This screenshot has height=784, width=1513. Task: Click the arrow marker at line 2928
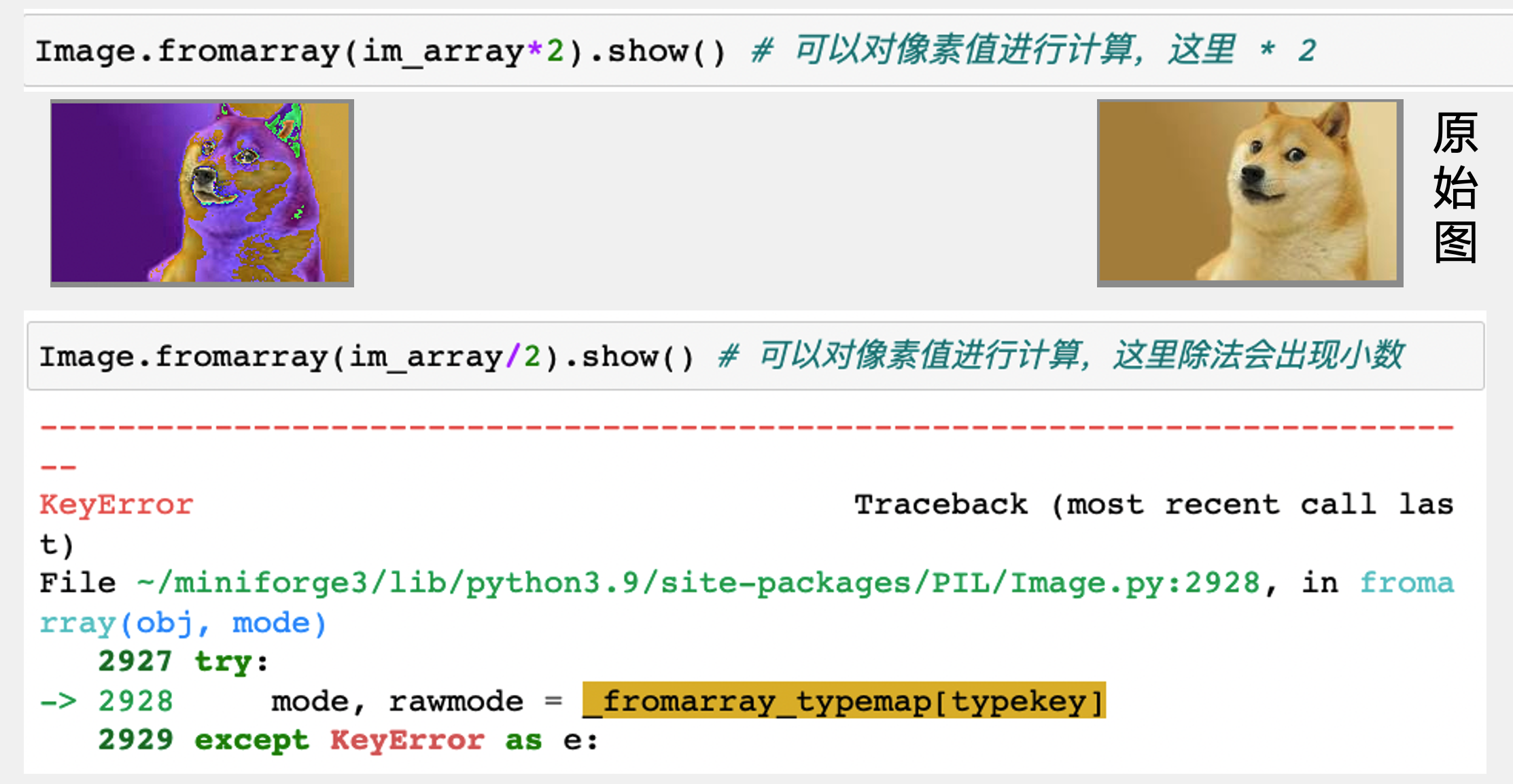tap(58, 701)
